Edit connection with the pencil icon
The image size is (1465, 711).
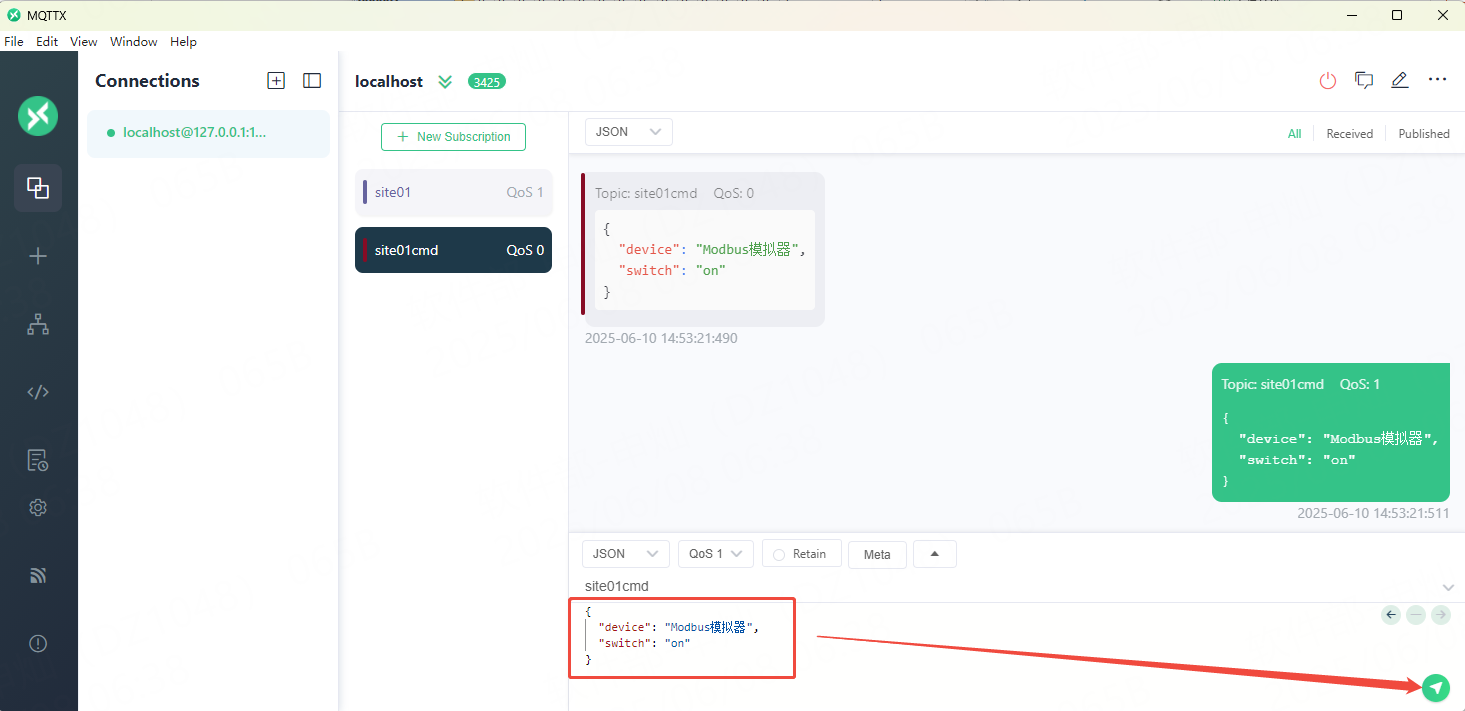(1399, 81)
